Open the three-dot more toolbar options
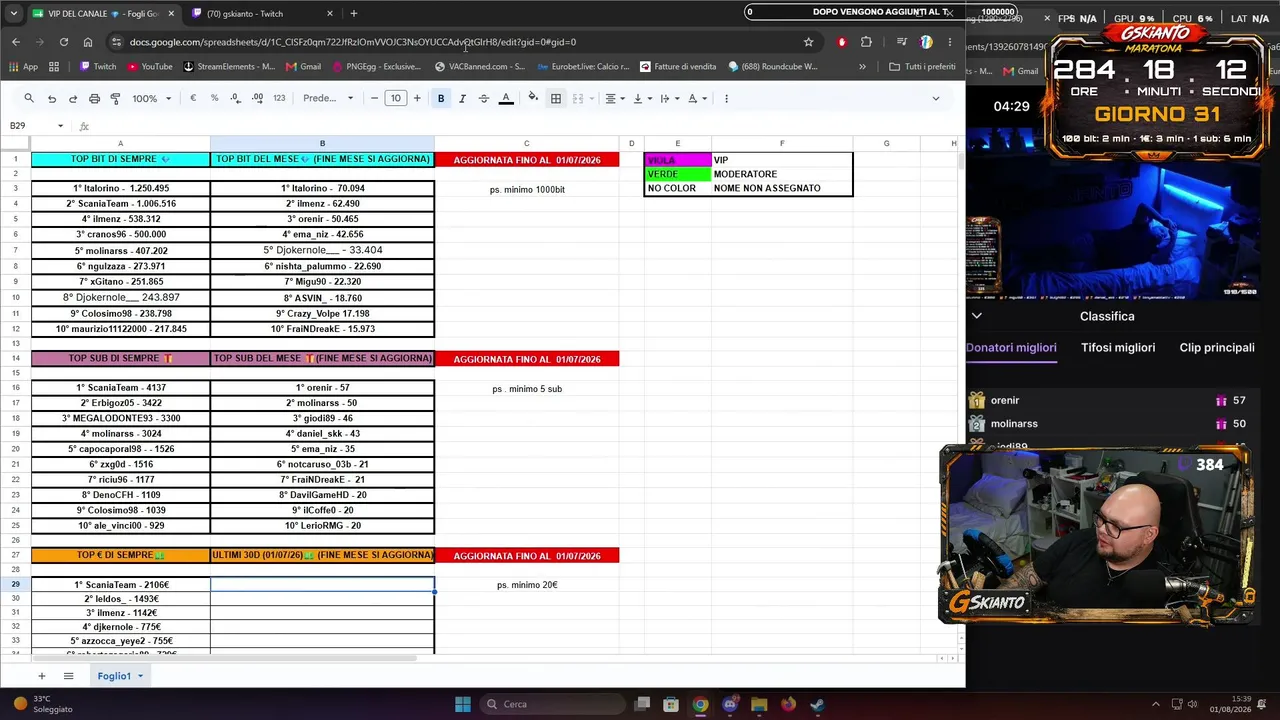Image resolution: width=1280 pixels, height=720 pixels. click(726, 98)
